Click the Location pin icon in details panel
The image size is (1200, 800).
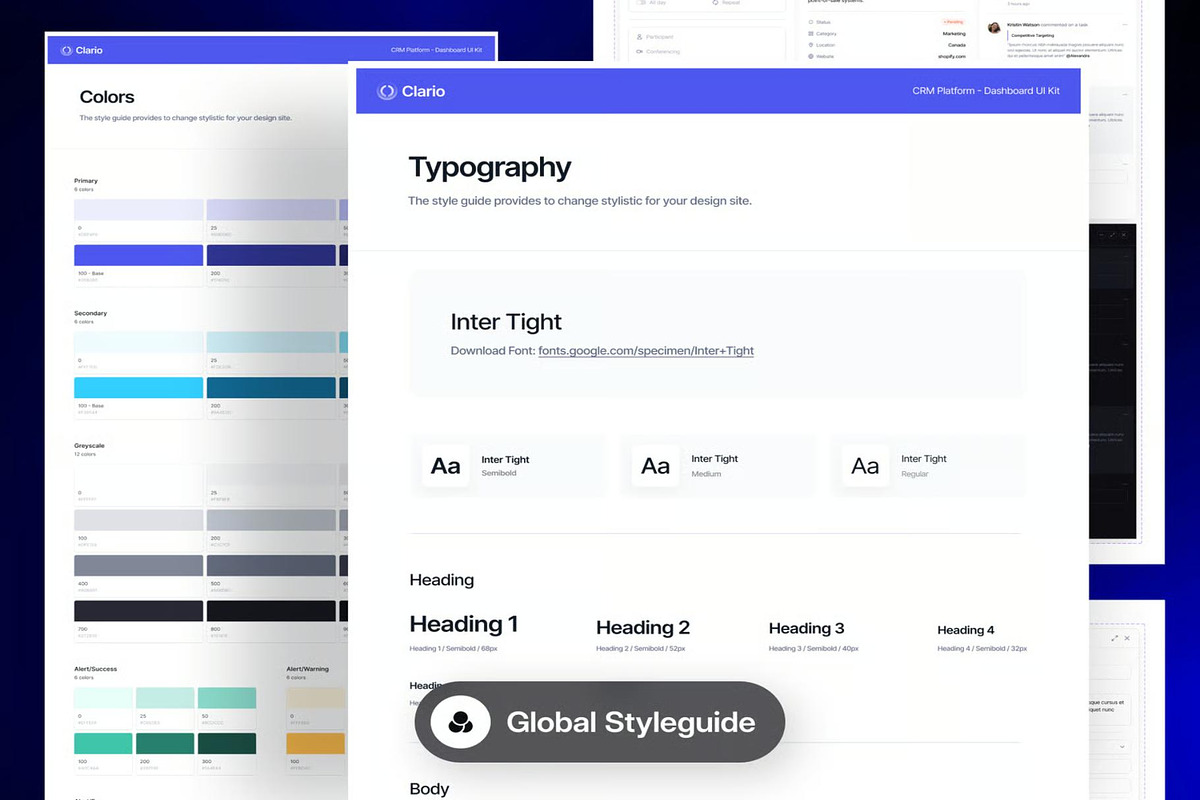click(x=810, y=45)
